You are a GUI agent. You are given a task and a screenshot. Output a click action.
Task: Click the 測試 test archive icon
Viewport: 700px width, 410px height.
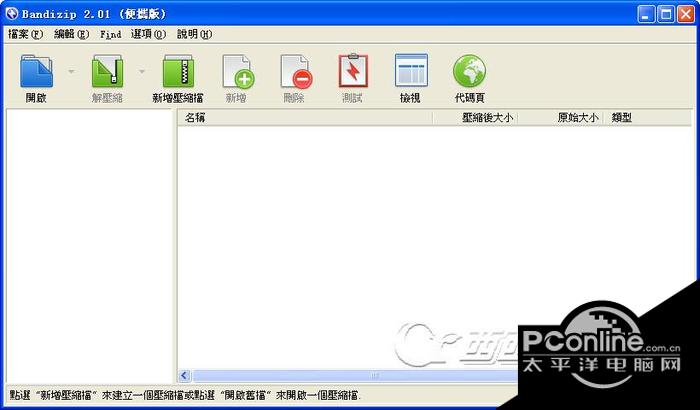click(353, 70)
